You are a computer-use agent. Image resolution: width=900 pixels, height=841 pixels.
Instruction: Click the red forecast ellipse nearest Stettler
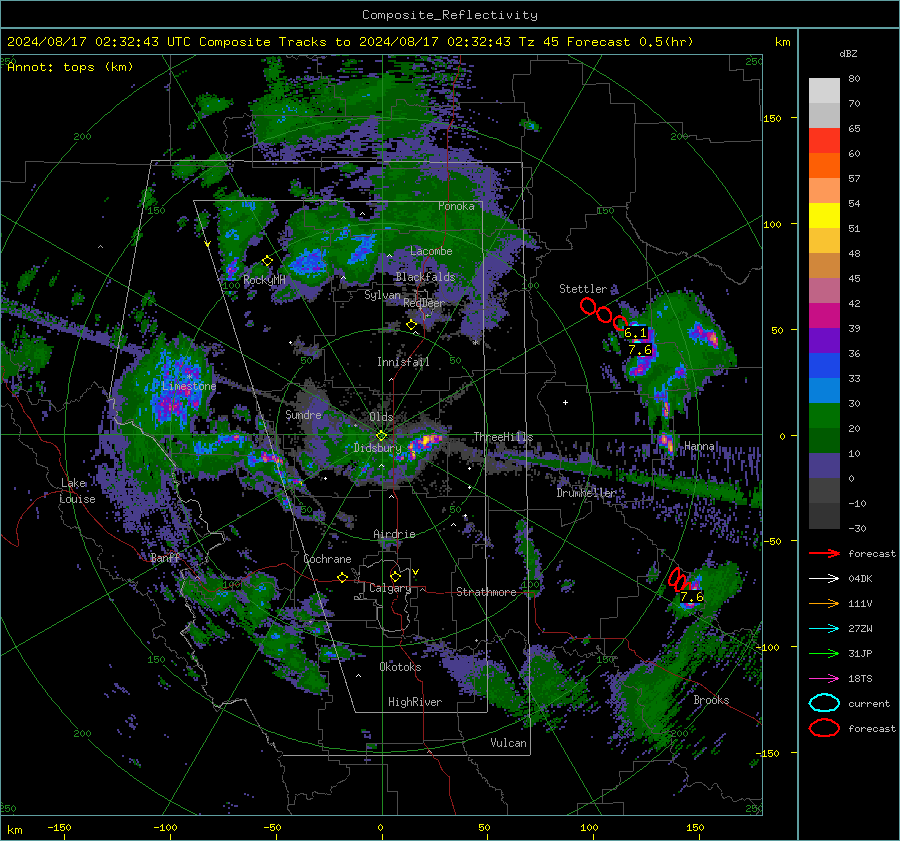(x=588, y=306)
